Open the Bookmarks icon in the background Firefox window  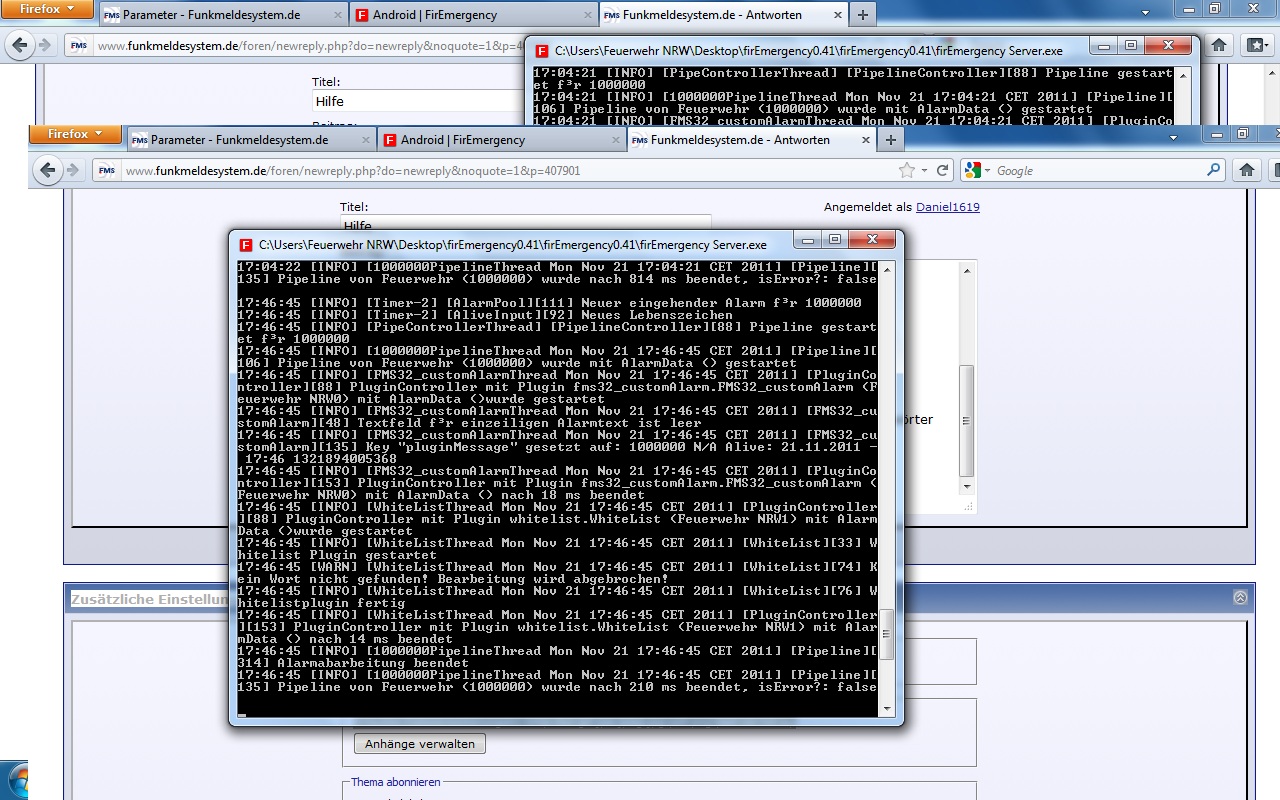click(1256, 45)
